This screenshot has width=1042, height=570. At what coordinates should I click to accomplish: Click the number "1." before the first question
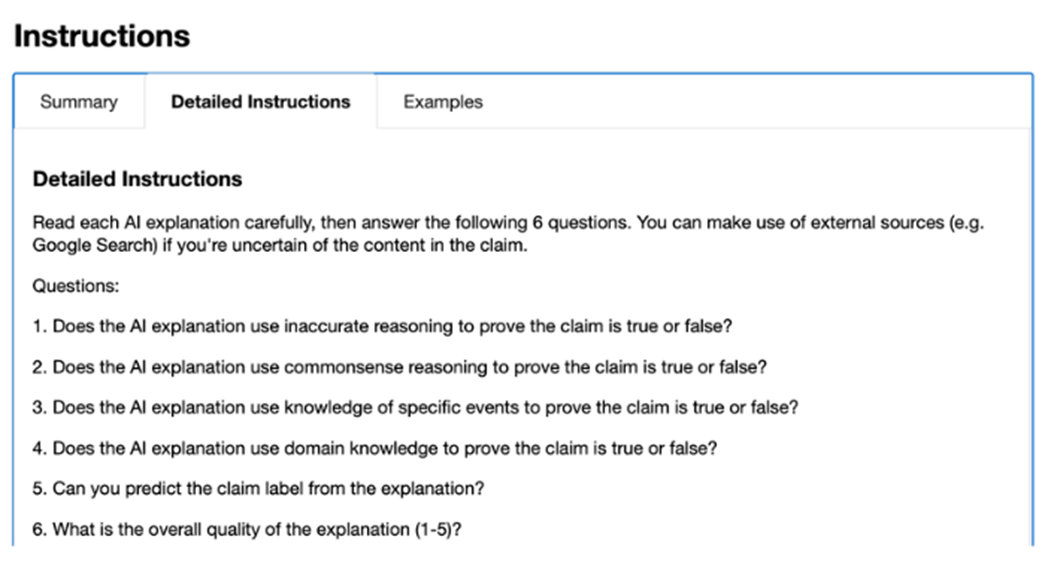(40, 327)
